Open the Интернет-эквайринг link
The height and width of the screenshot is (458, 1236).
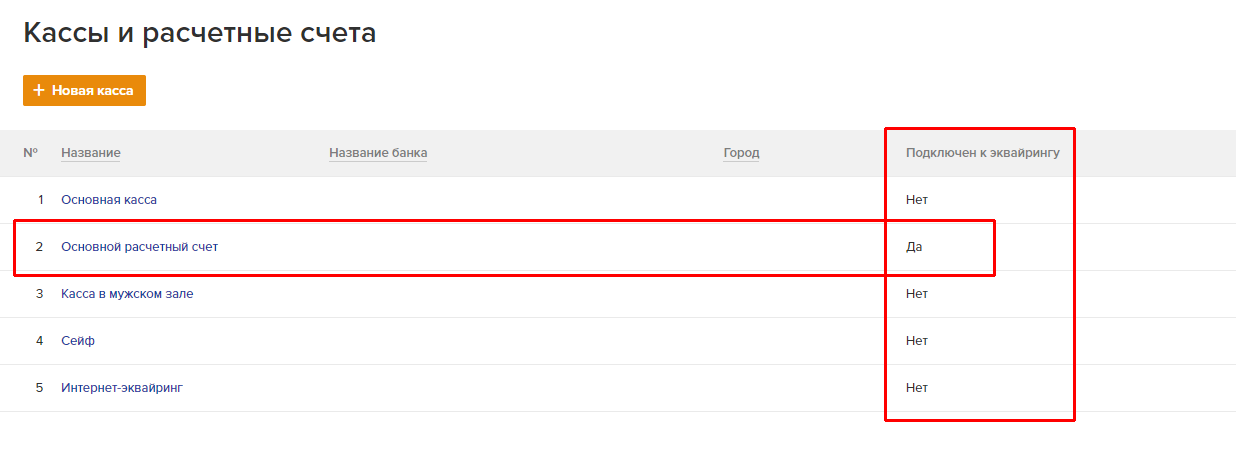pyautogui.click(x=122, y=388)
